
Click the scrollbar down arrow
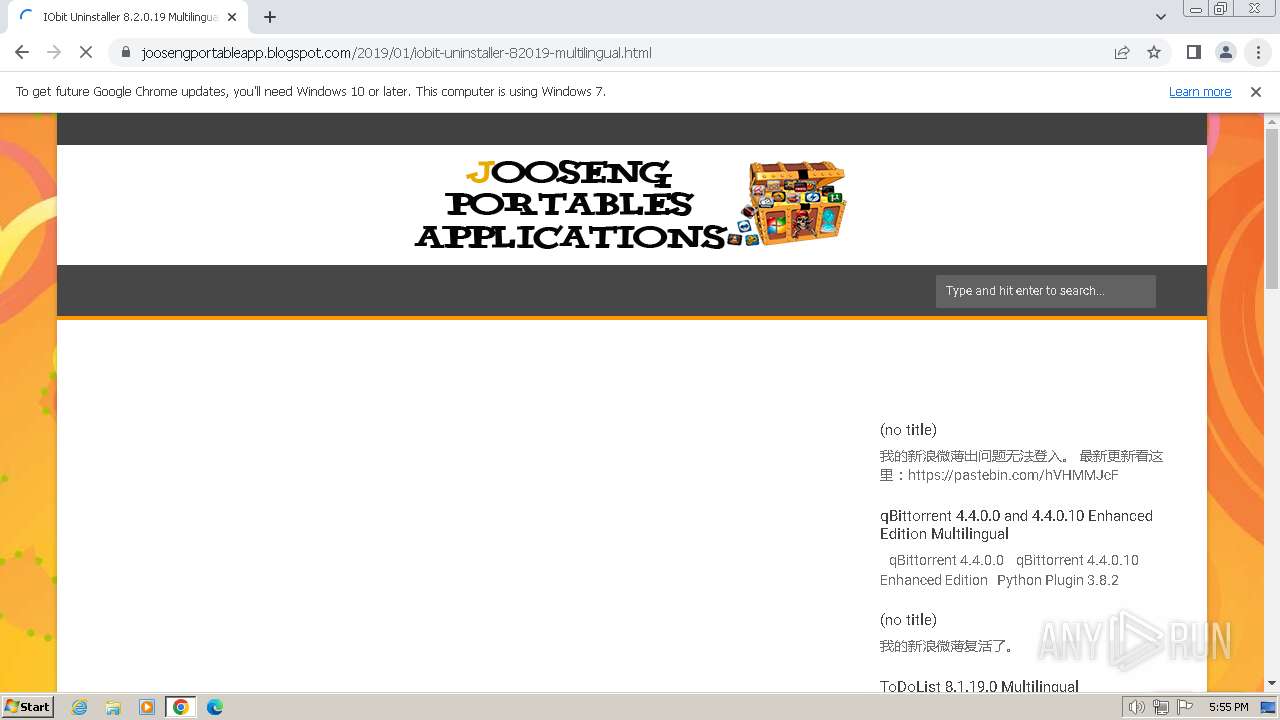(x=1272, y=684)
